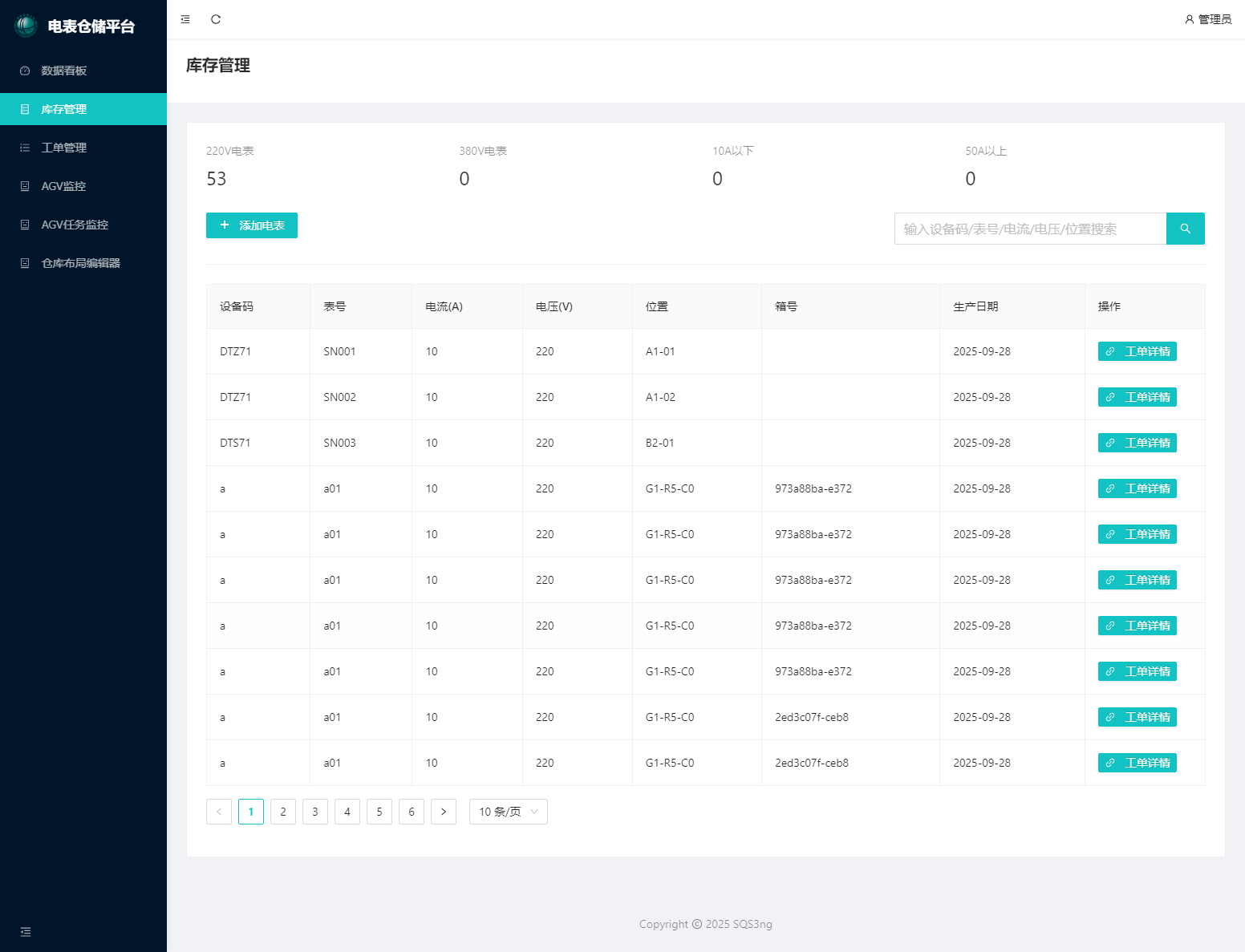
Task: Focus the 设备码/表号 search input field
Action: click(1030, 229)
